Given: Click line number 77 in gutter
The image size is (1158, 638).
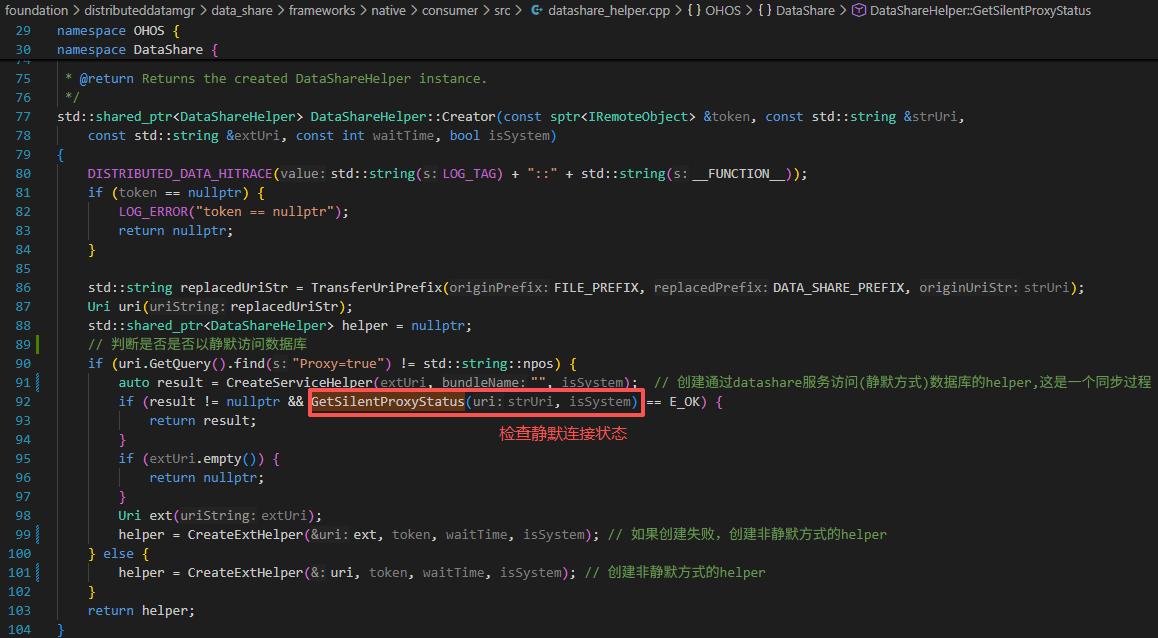Looking at the screenshot, I should 23,117.
